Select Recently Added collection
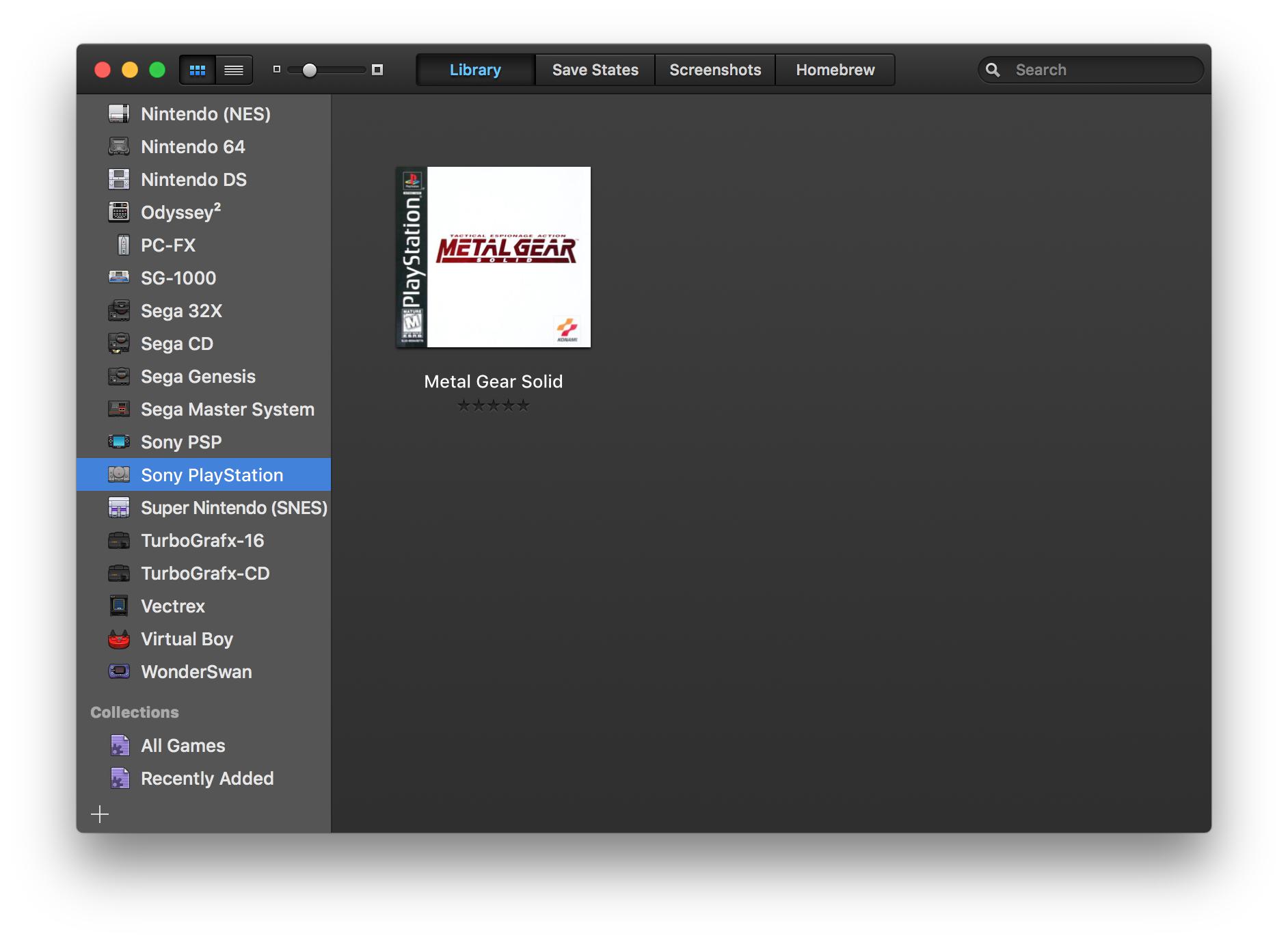 120,778
